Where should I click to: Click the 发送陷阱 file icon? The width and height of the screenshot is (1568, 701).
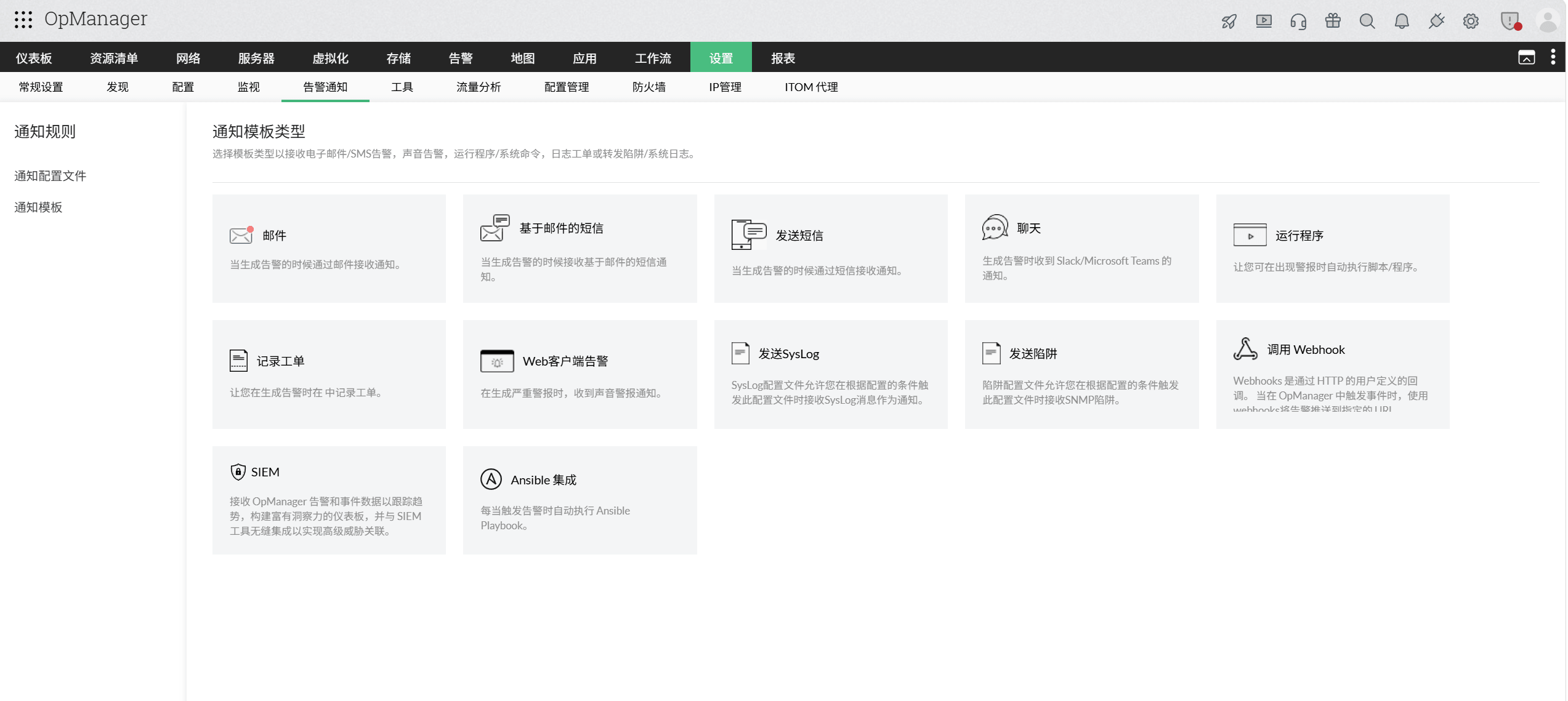point(990,353)
